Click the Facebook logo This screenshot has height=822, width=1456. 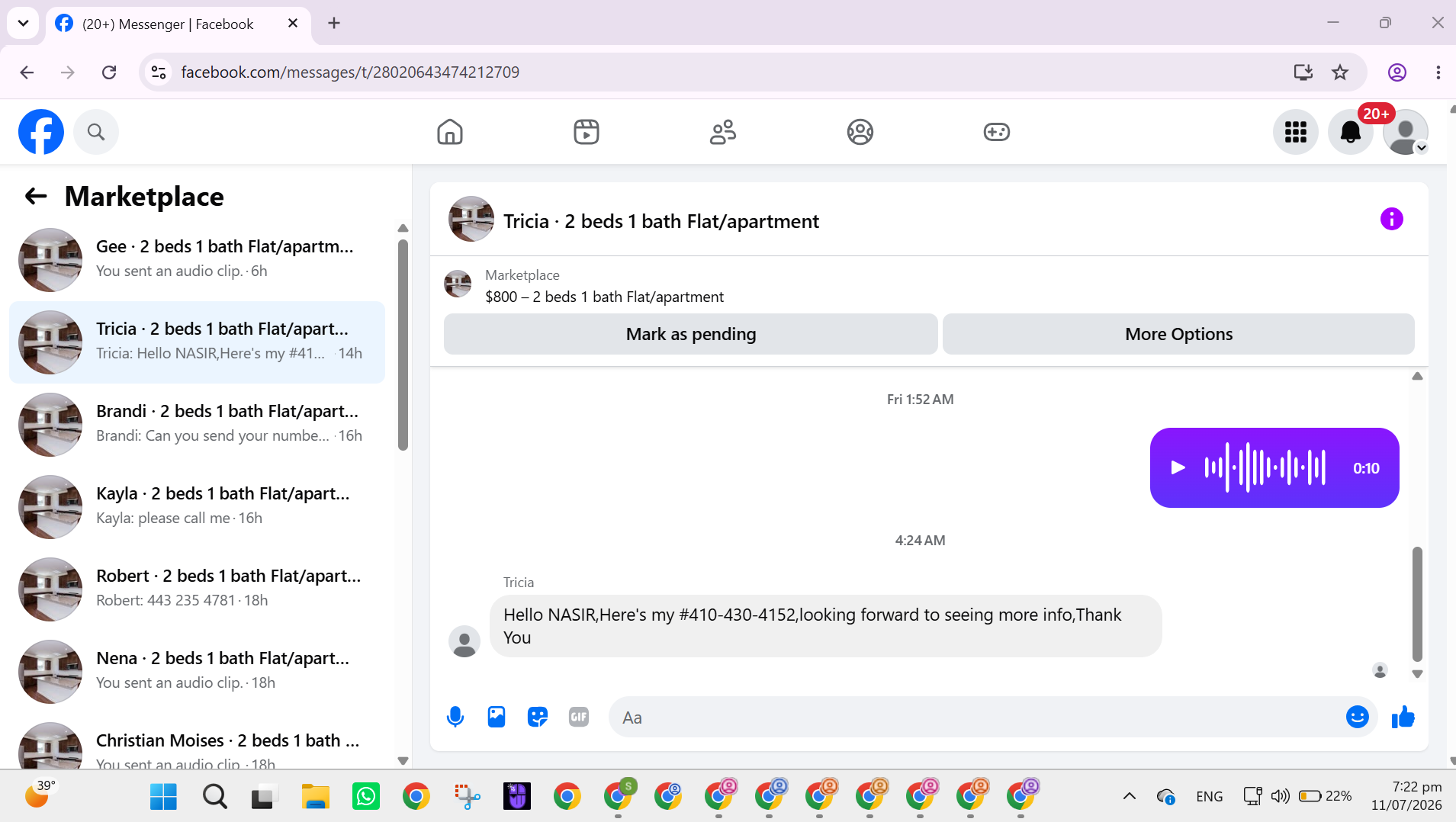[41, 132]
